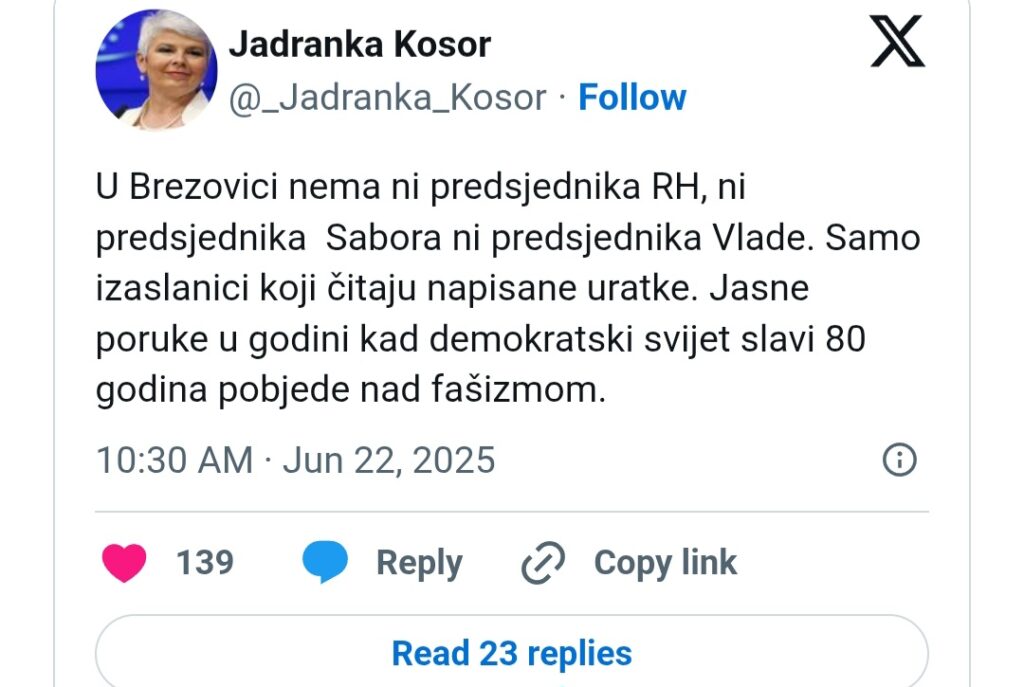Open the Read 23 replies button
This screenshot has width=1024, height=687.
[x=511, y=653]
